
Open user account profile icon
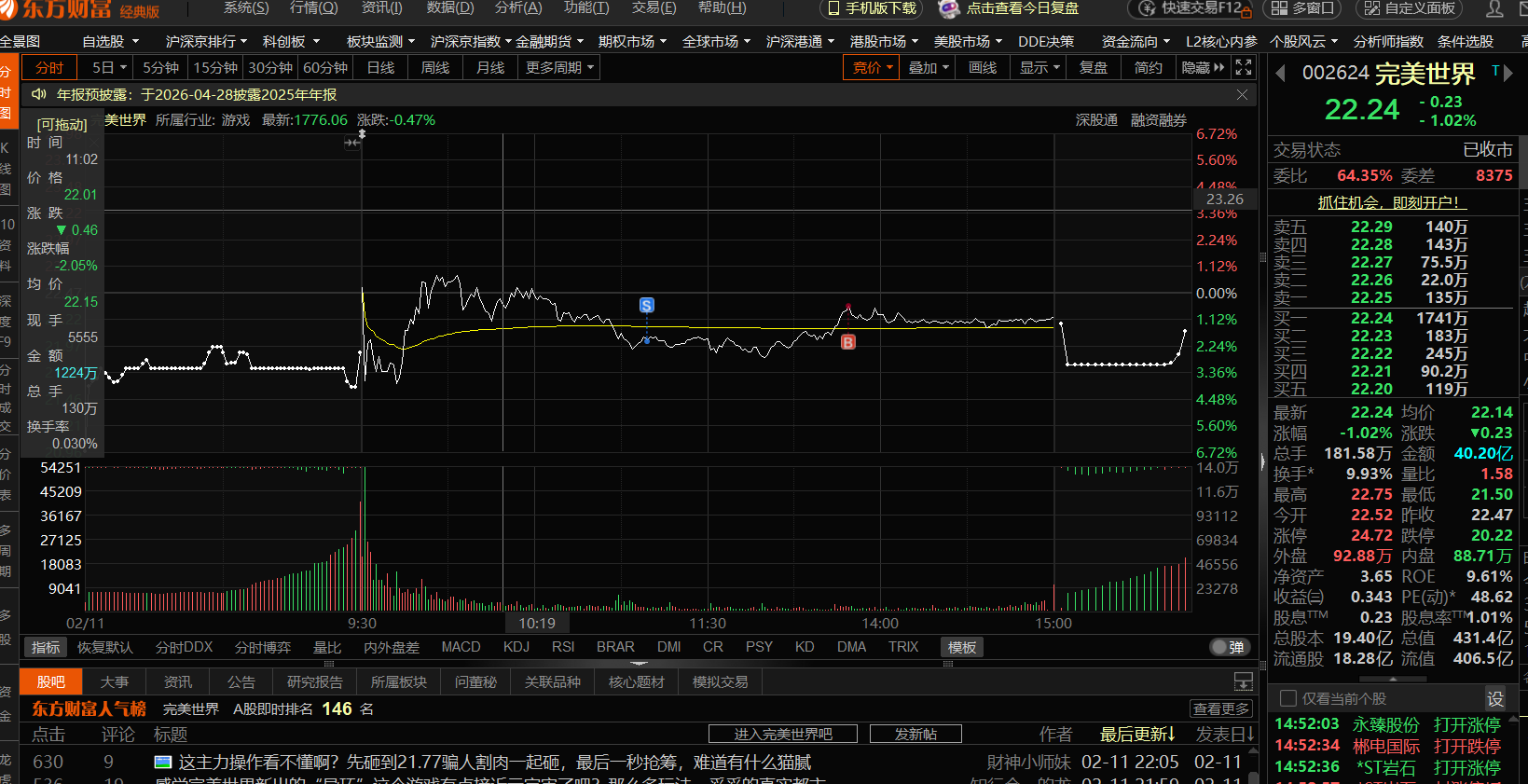1494,8
